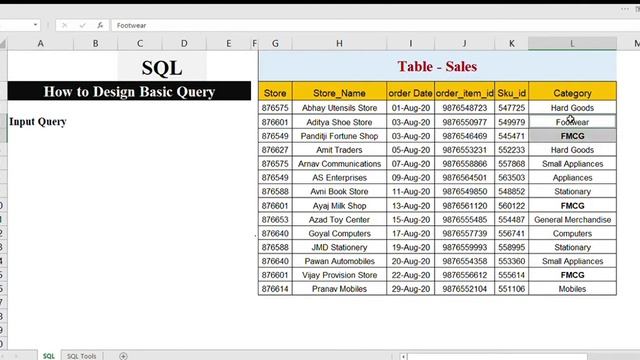Image resolution: width=640 pixels, height=360 pixels.
Task: Add a new sheet with the plus icon
Action: click(123, 356)
